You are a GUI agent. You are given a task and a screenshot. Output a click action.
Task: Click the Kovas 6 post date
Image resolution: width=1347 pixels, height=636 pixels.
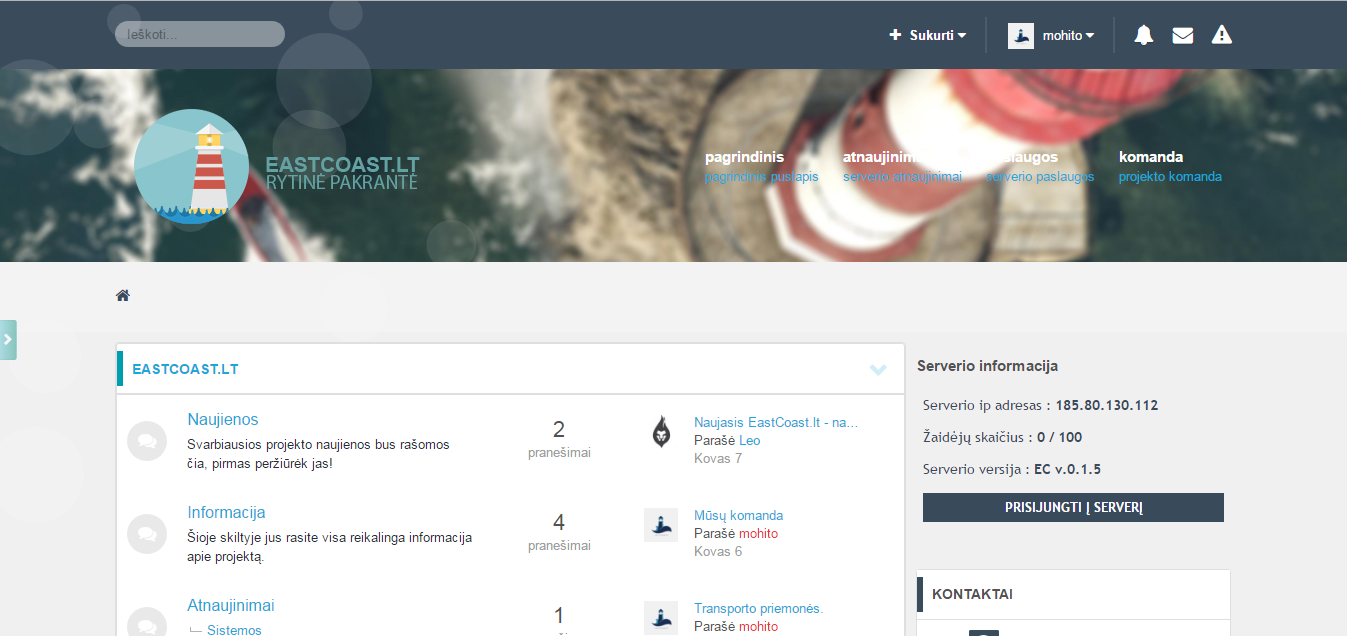click(718, 552)
